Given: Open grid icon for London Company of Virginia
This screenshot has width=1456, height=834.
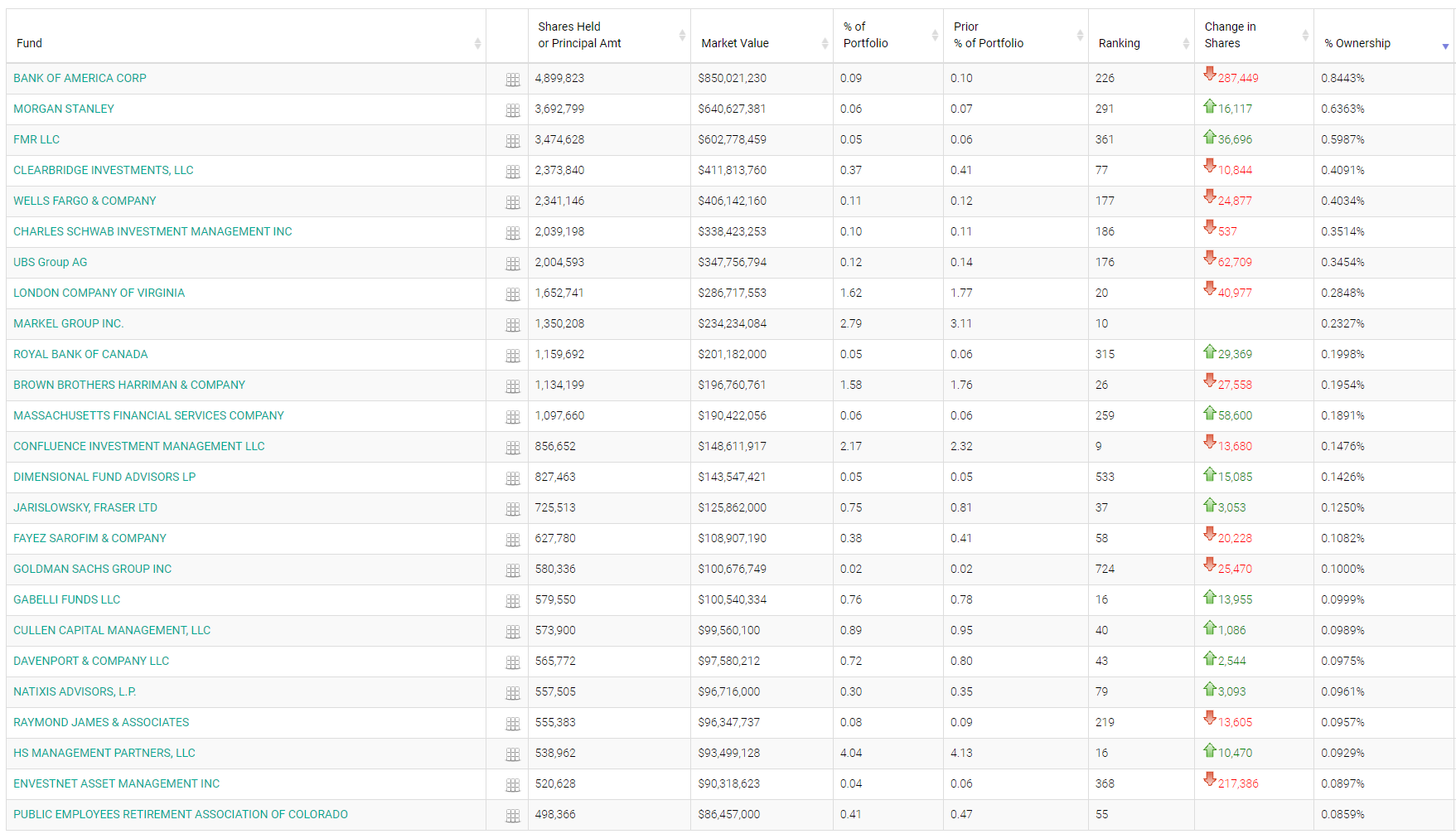Looking at the screenshot, I should (513, 294).
